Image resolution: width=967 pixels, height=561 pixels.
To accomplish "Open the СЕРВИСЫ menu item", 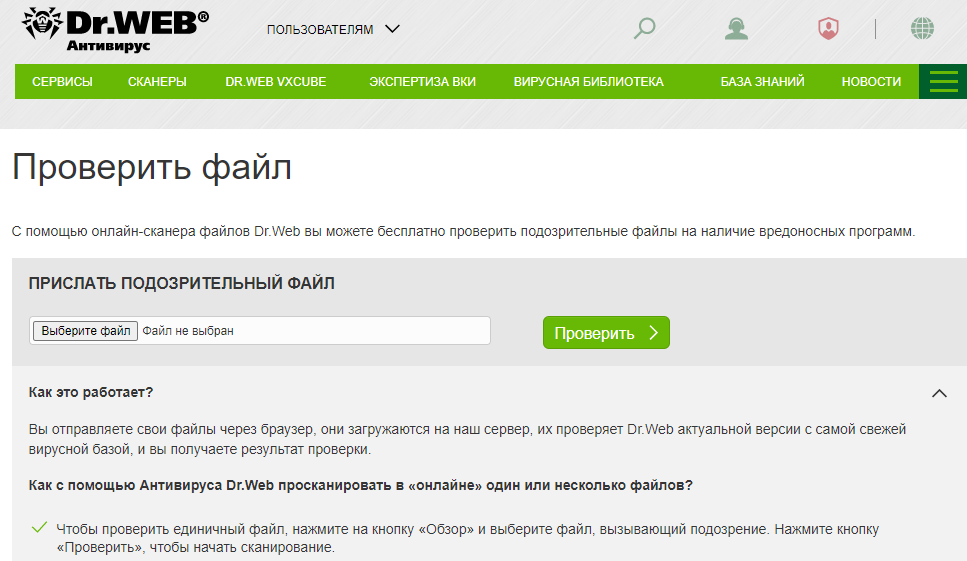I will point(62,81).
